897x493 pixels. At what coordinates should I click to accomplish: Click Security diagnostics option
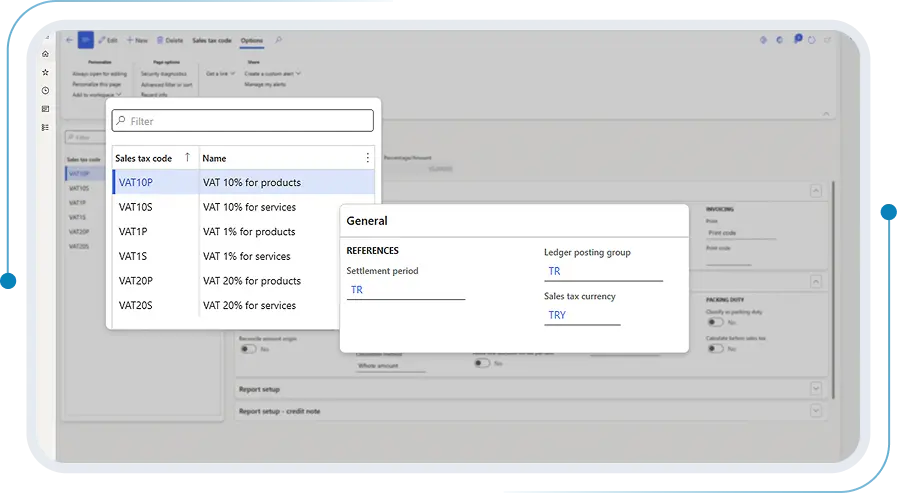pyautogui.click(x=164, y=74)
